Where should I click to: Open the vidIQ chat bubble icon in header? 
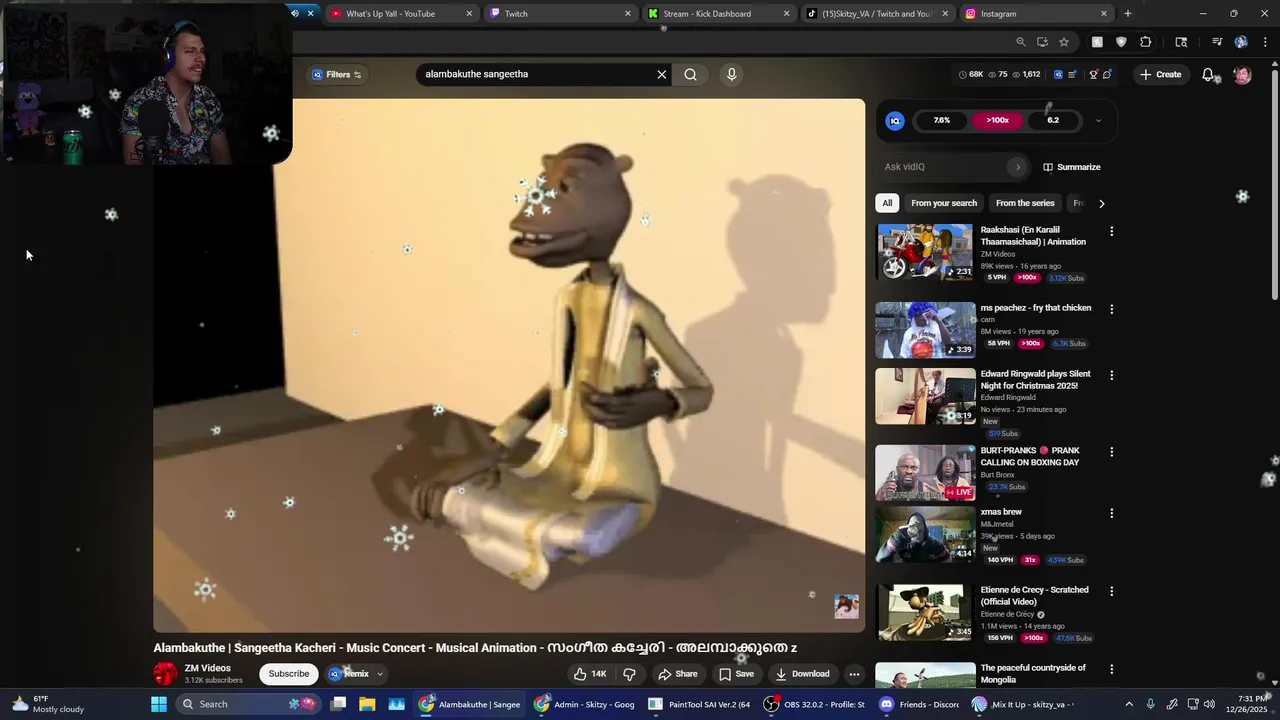[1107, 74]
